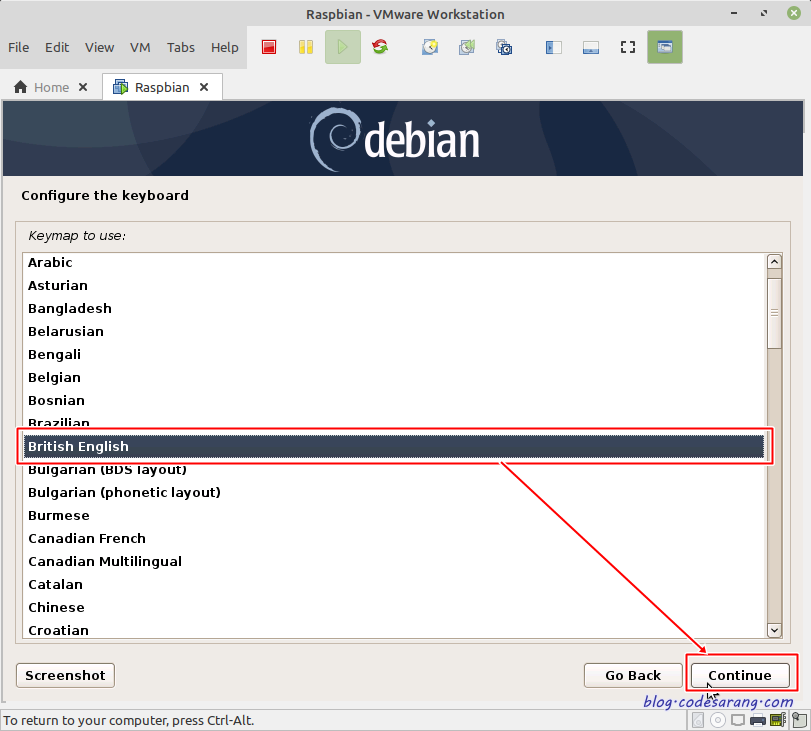Click the green console view icon

pos(665,47)
